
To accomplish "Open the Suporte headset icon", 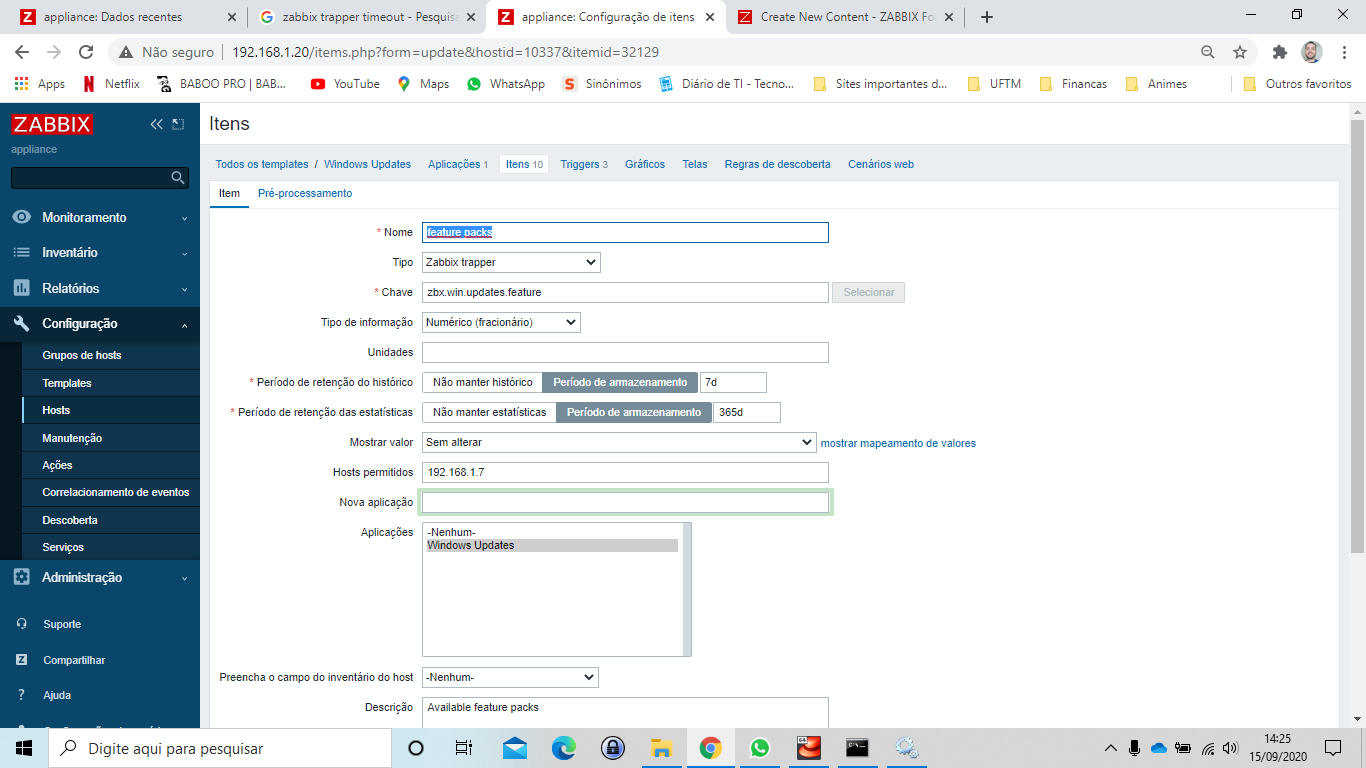I will pyautogui.click(x=22, y=623).
